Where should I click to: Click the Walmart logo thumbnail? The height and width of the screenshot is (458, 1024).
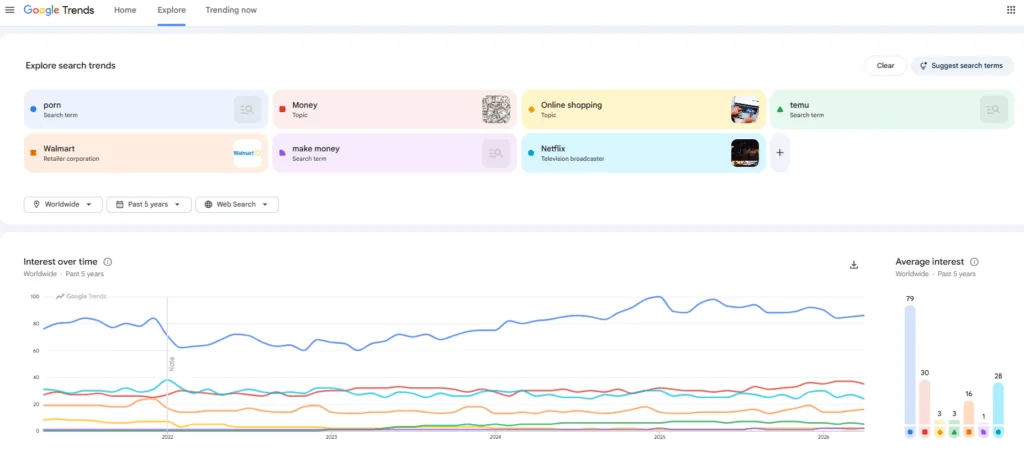pyautogui.click(x=248, y=153)
